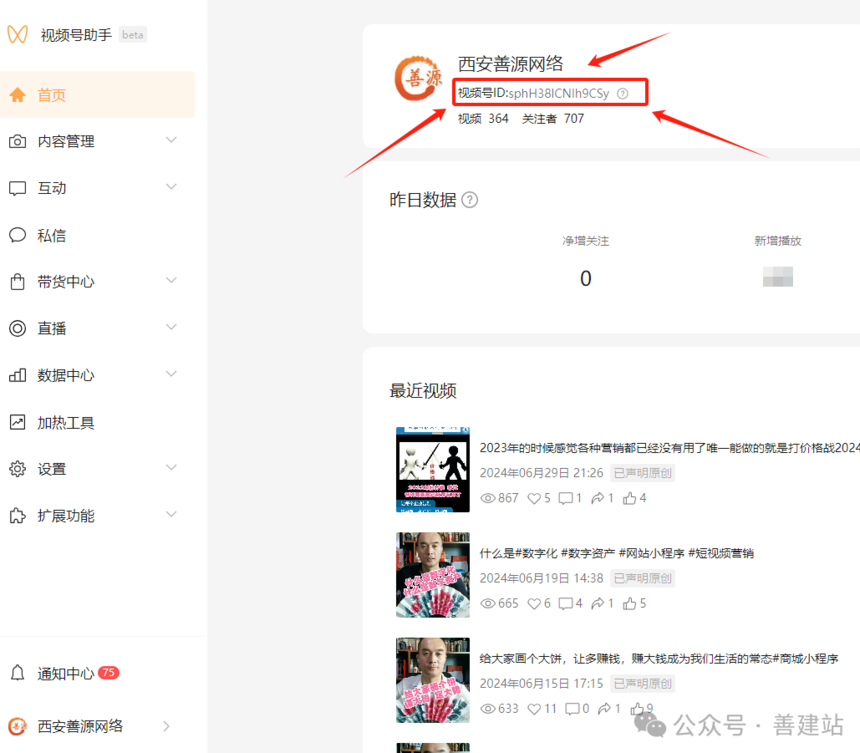Open the 私信 menu item

[97, 235]
